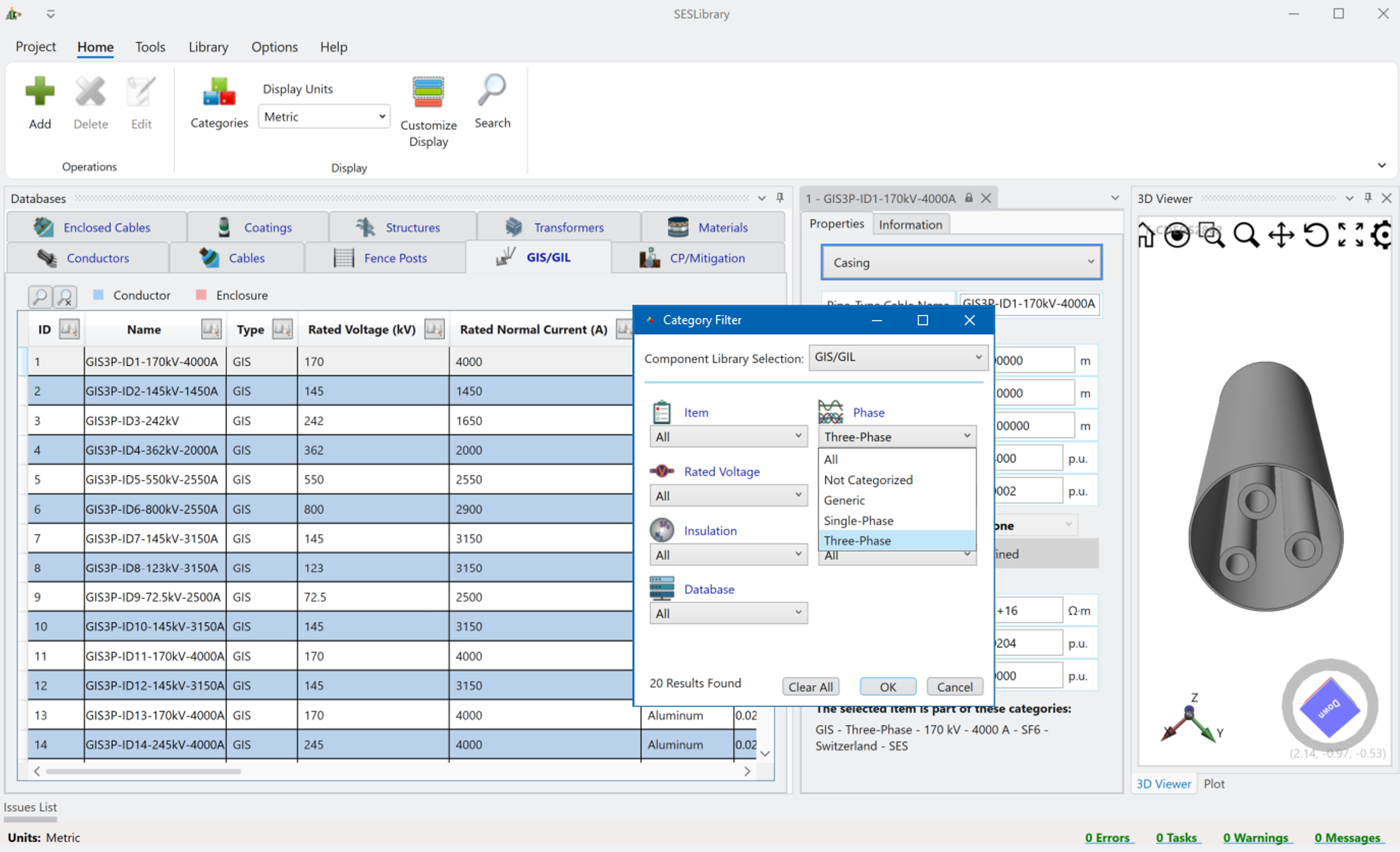The image size is (1400, 852).
Task: Open the Databases panel options arrow
Action: coord(762,198)
